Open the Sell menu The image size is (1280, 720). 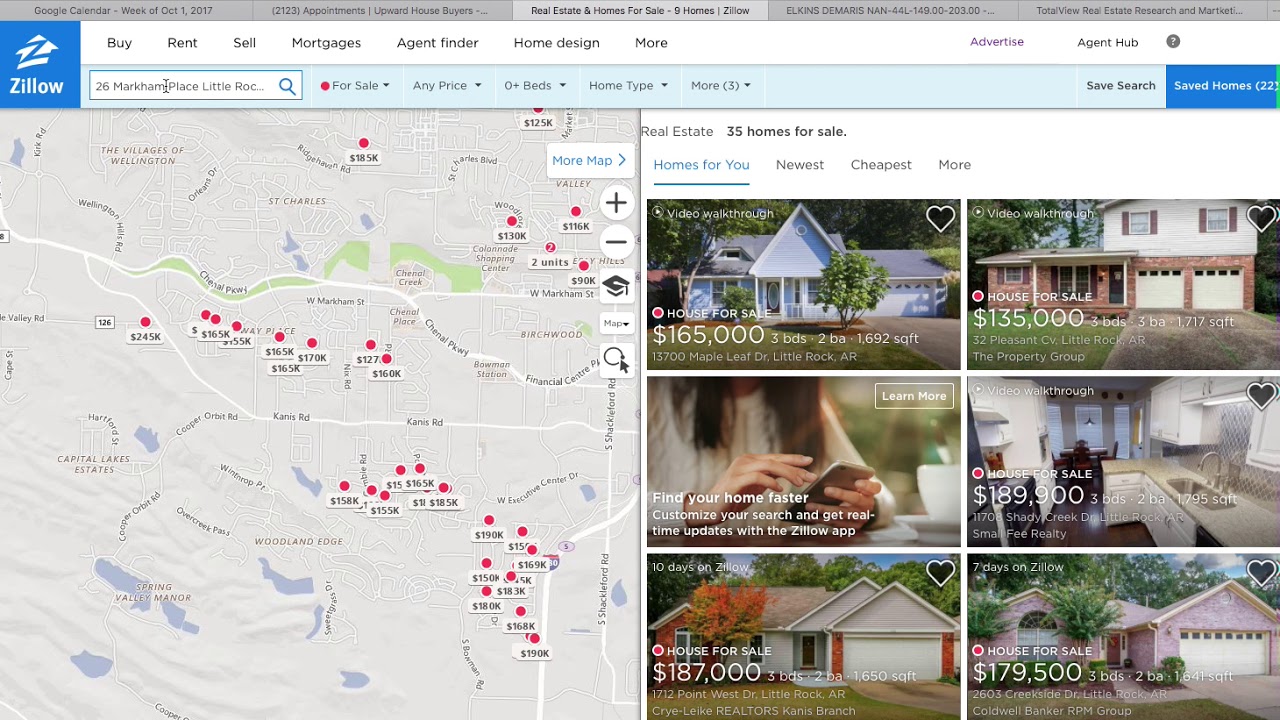point(245,43)
